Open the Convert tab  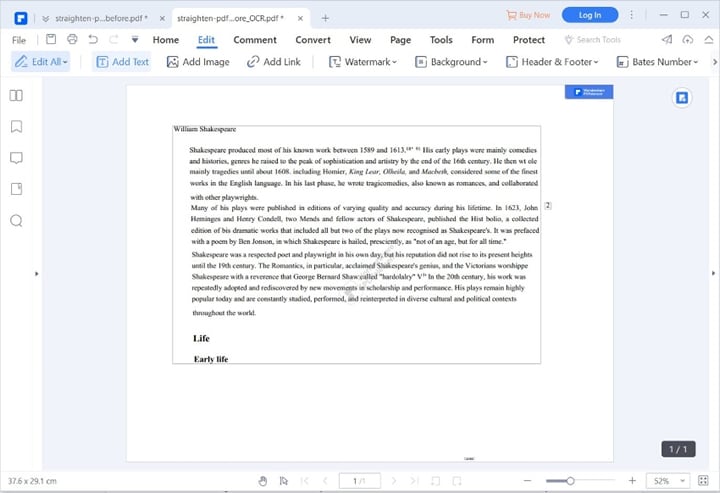[313, 40]
